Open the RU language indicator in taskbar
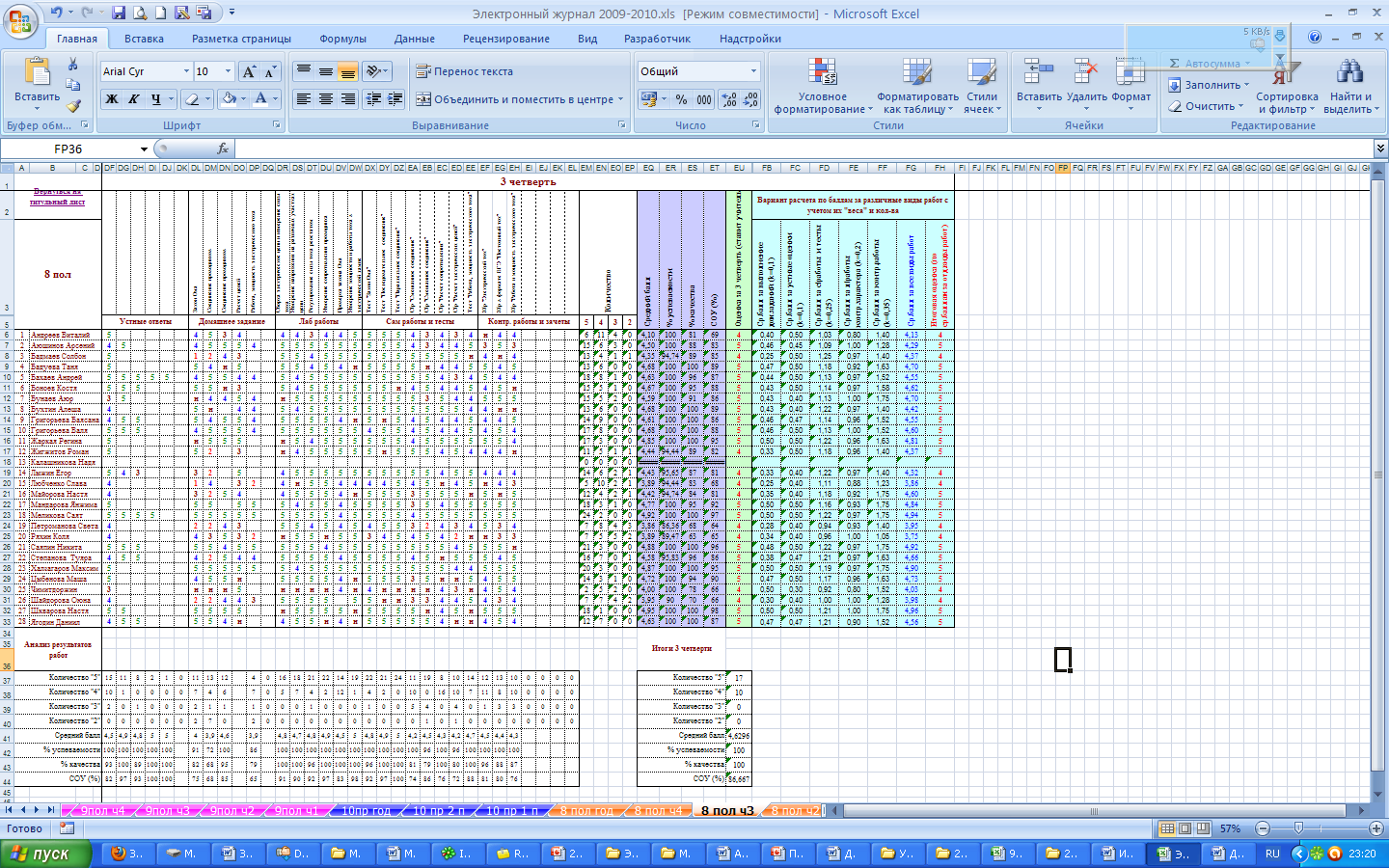The image size is (1389, 868). 1272,854
